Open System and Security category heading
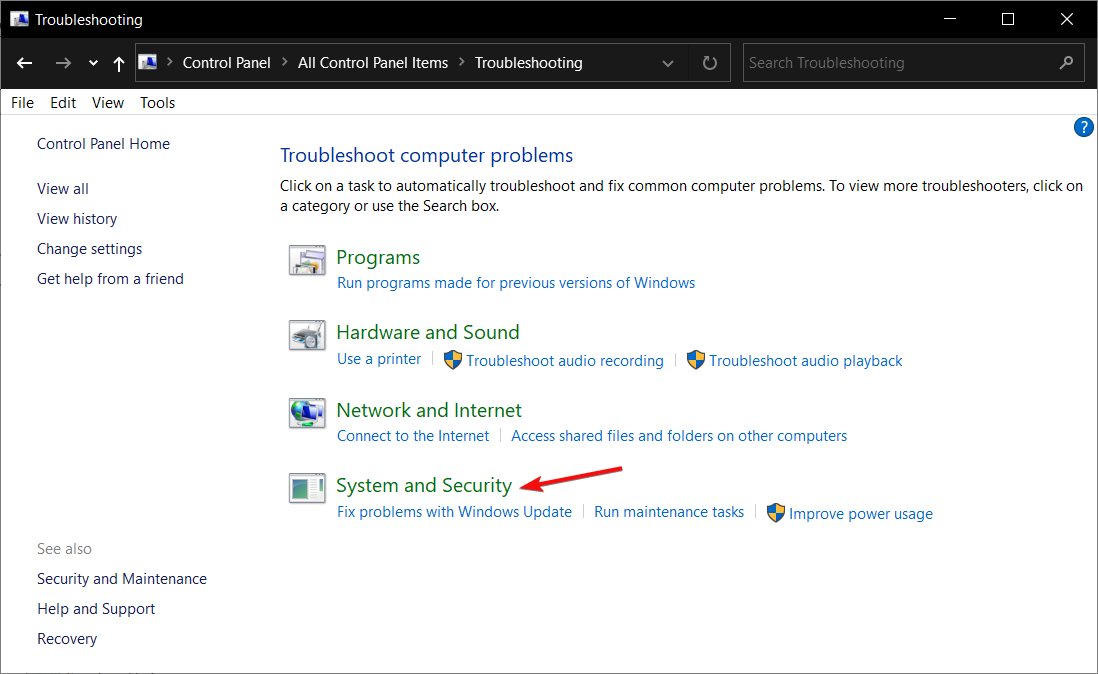 pyautogui.click(x=424, y=486)
